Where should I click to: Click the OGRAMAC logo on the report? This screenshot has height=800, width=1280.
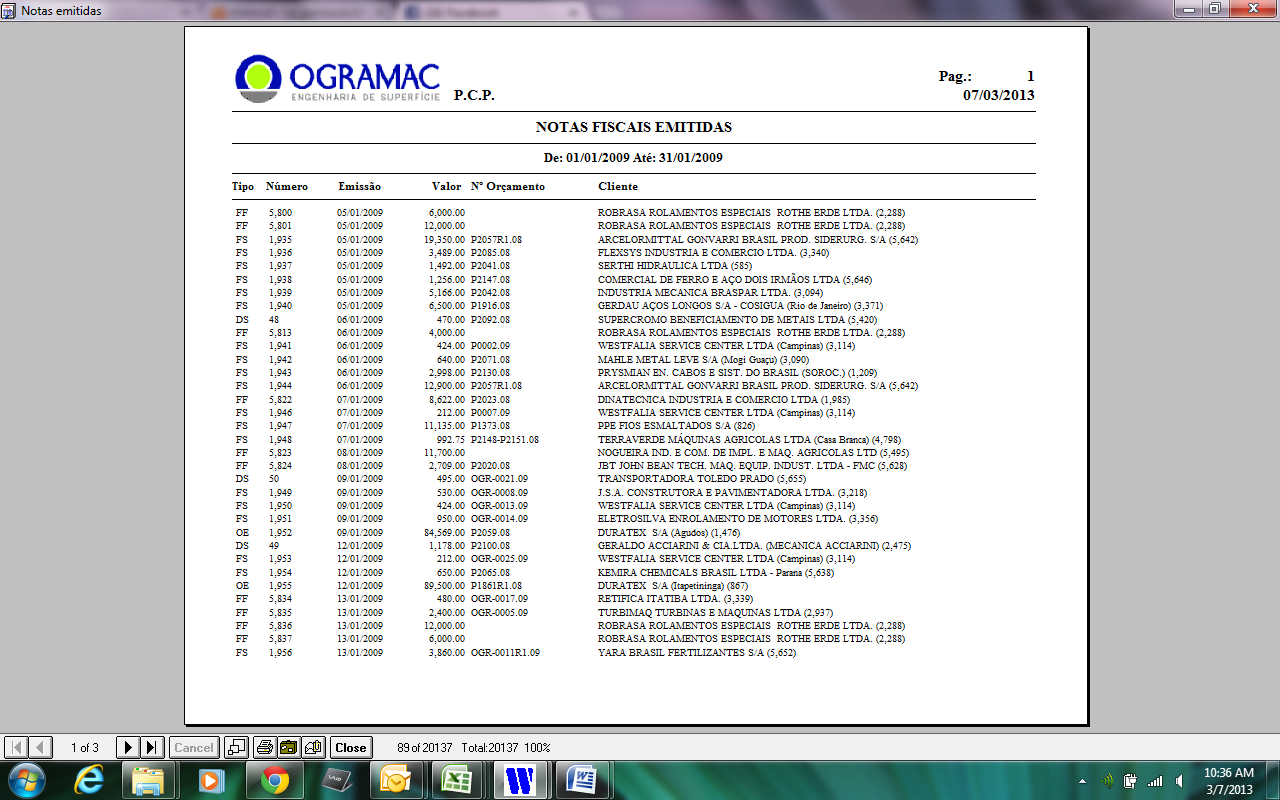coord(338,79)
